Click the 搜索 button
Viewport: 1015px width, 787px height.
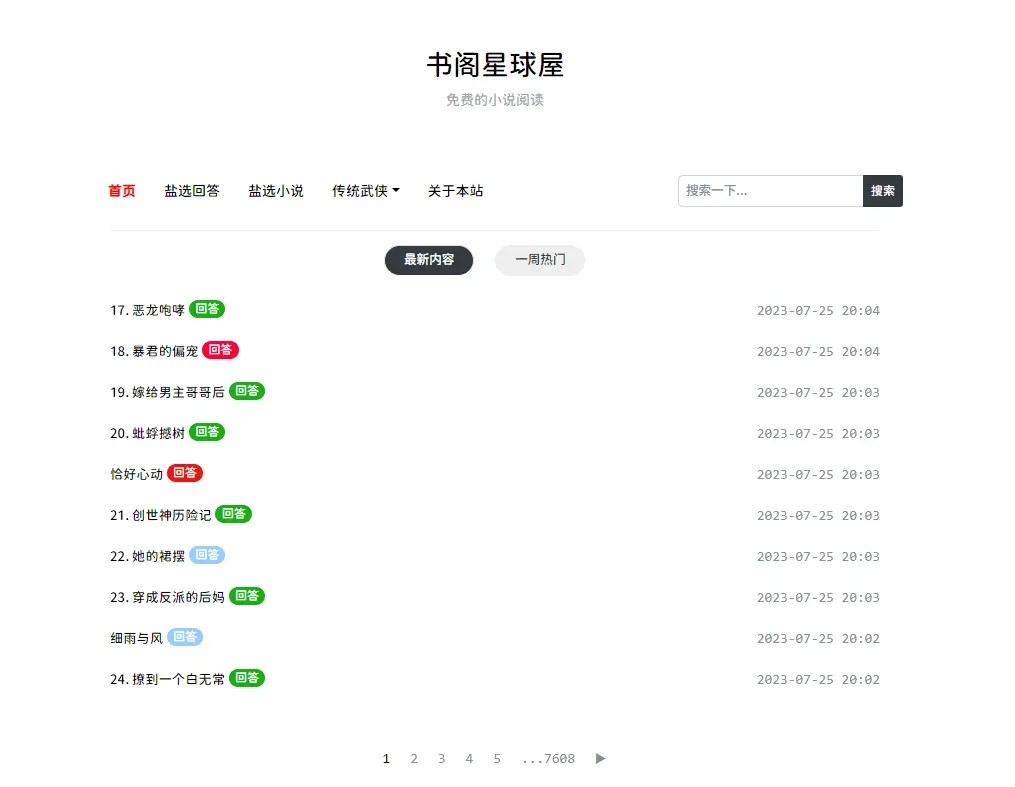(x=882, y=190)
